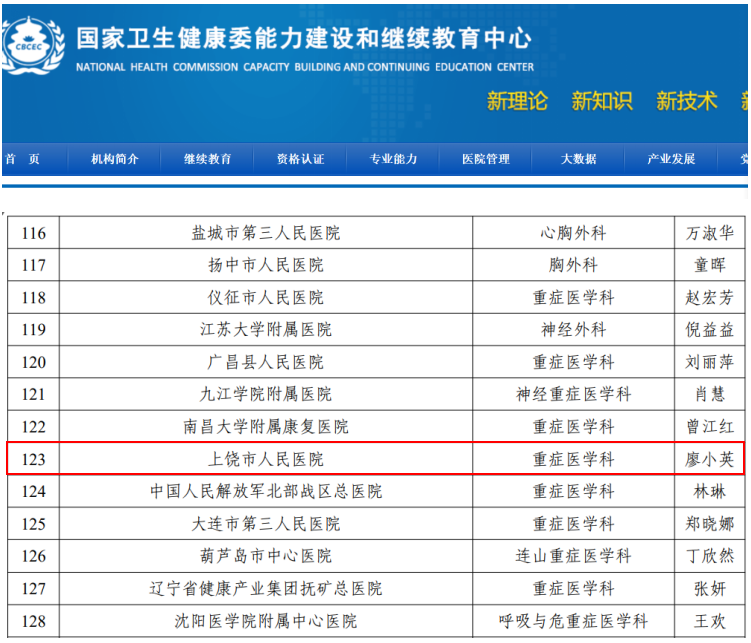The width and height of the screenshot is (751, 643).
Task: Click the 新知识 banner text
Action: click(x=602, y=101)
